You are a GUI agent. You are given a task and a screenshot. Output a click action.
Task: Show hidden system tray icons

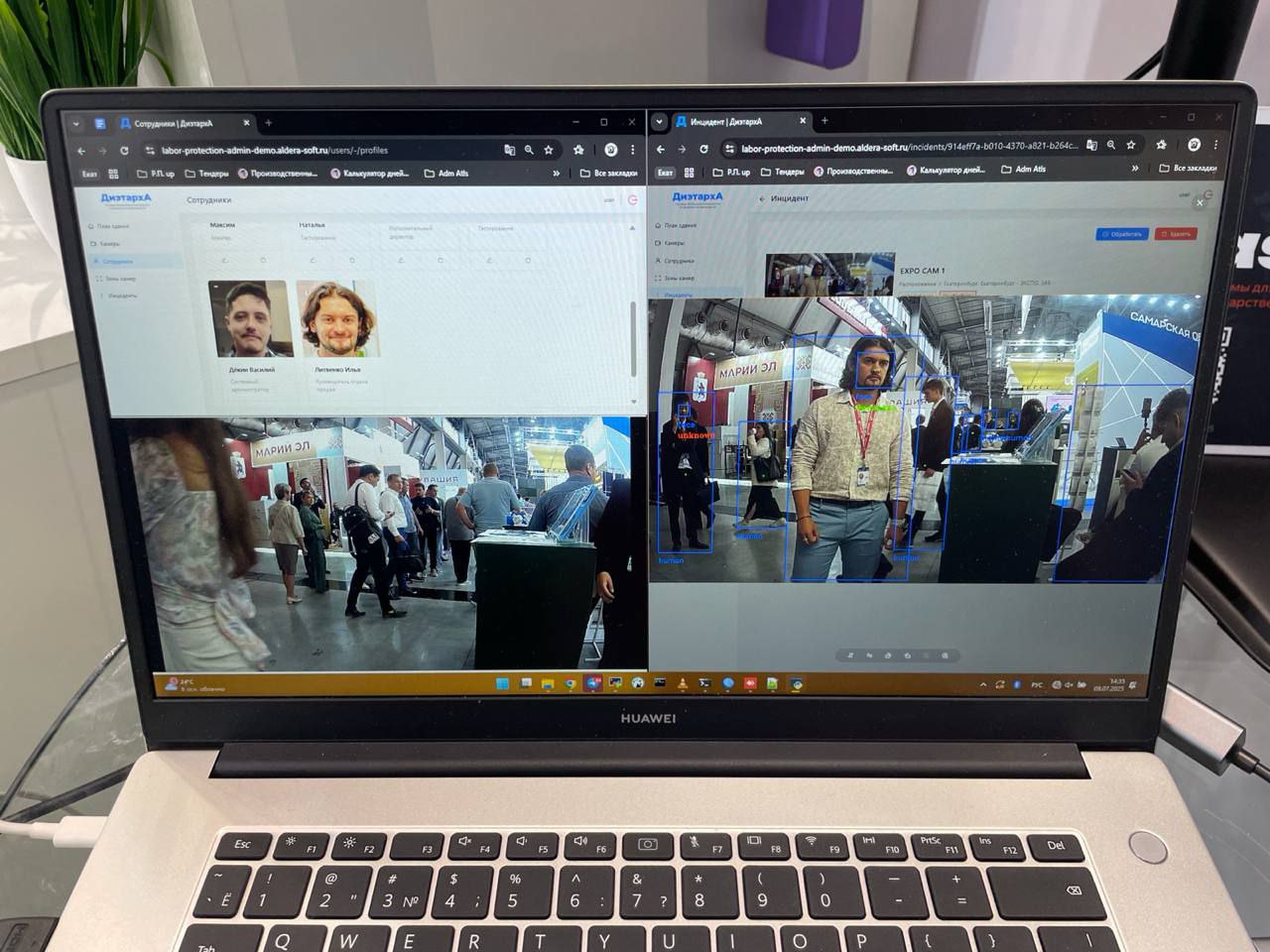(983, 685)
